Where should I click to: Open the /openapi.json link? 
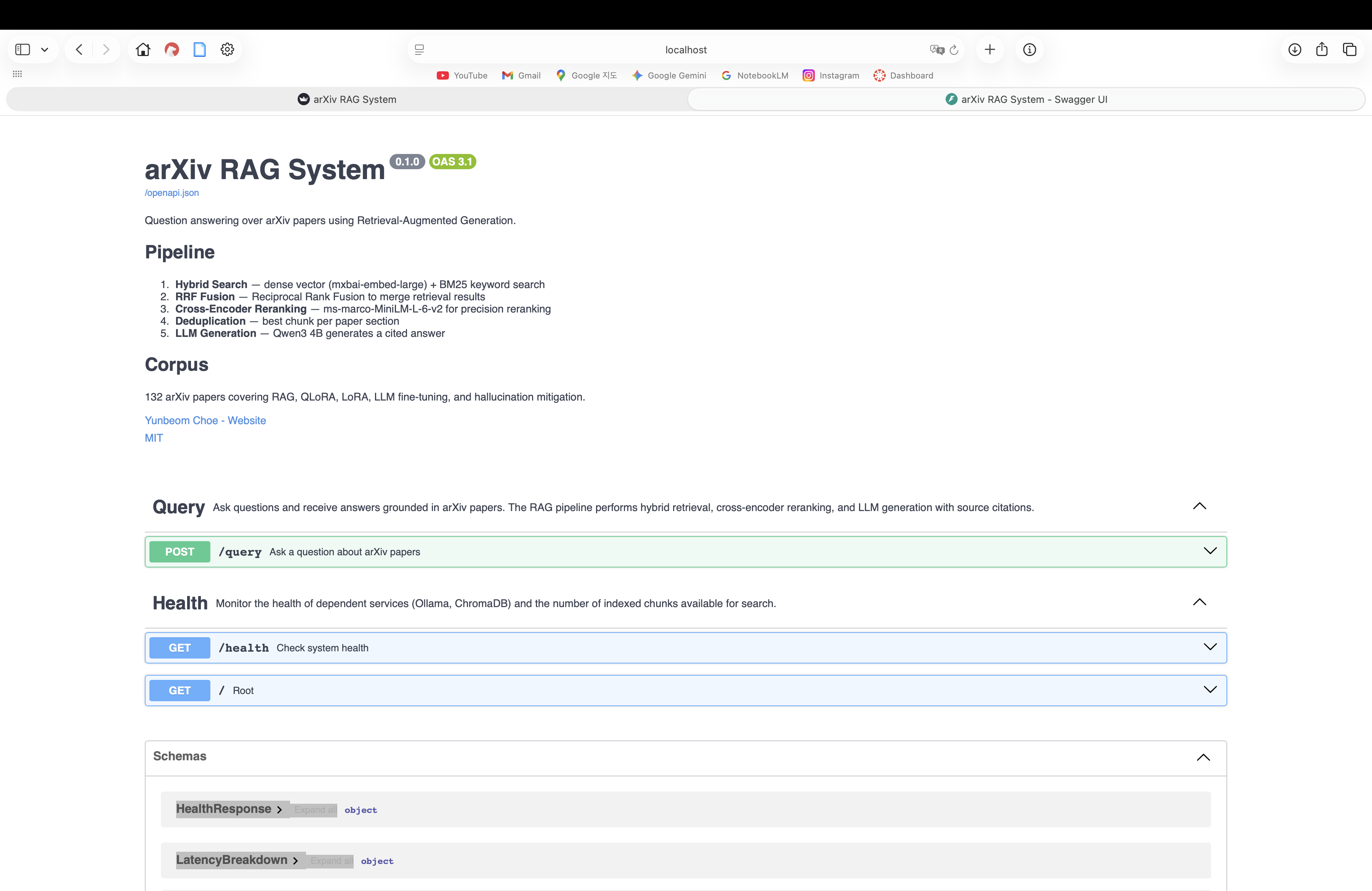[171, 192]
